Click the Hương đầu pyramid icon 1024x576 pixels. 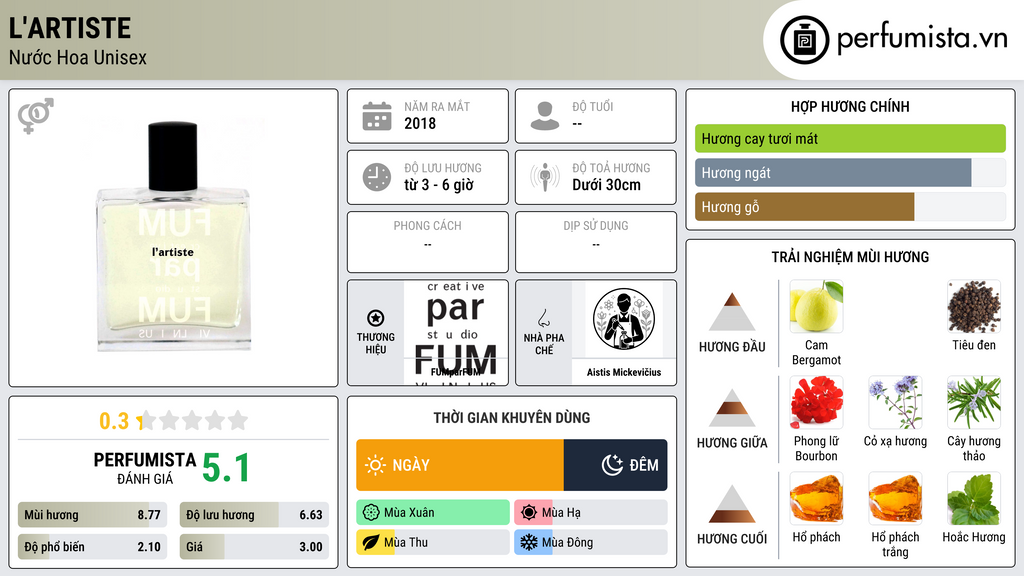pos(732,312)
